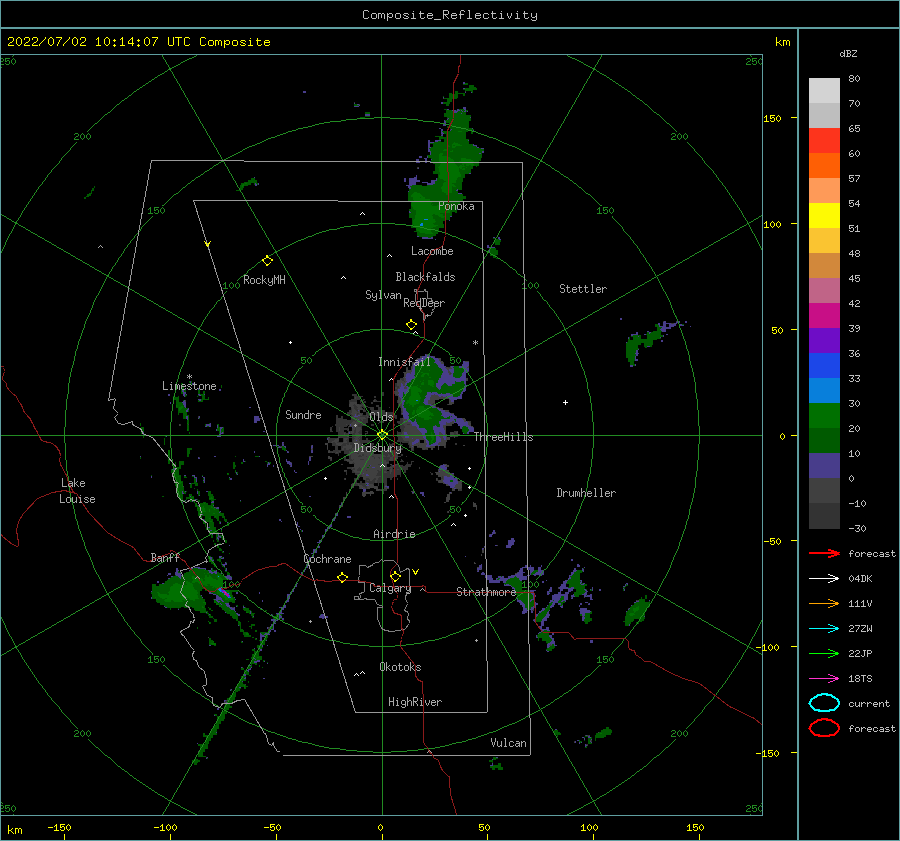Click the asterisk marker above Limestone
The height and width of the screenshot is (841, 900).
point(189,377)
